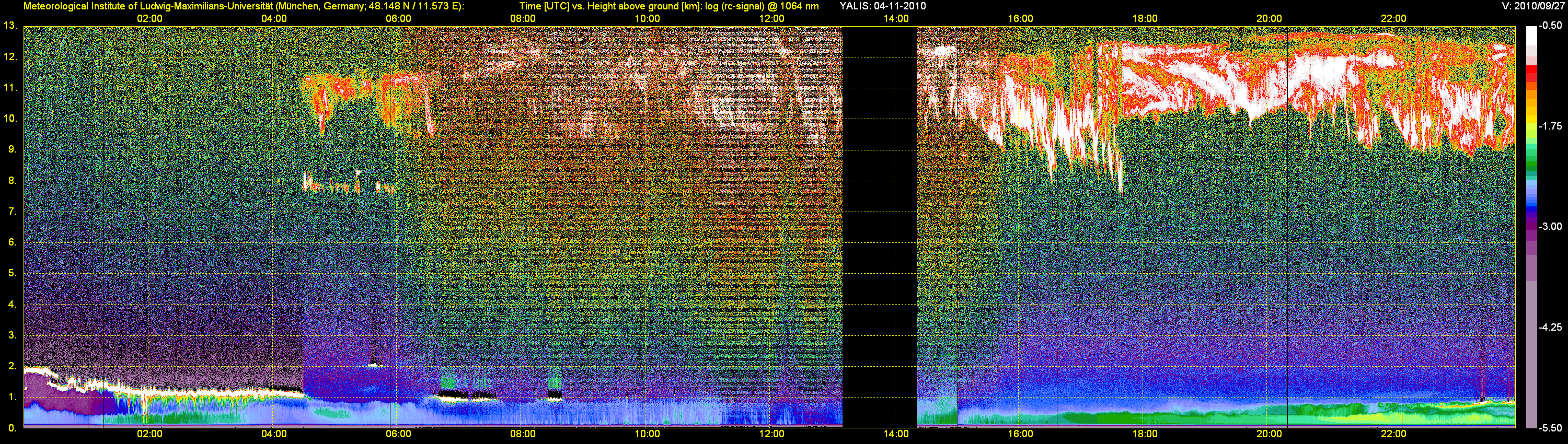
Task: Click the black data gap near 14:00
Action: [879, 225]
